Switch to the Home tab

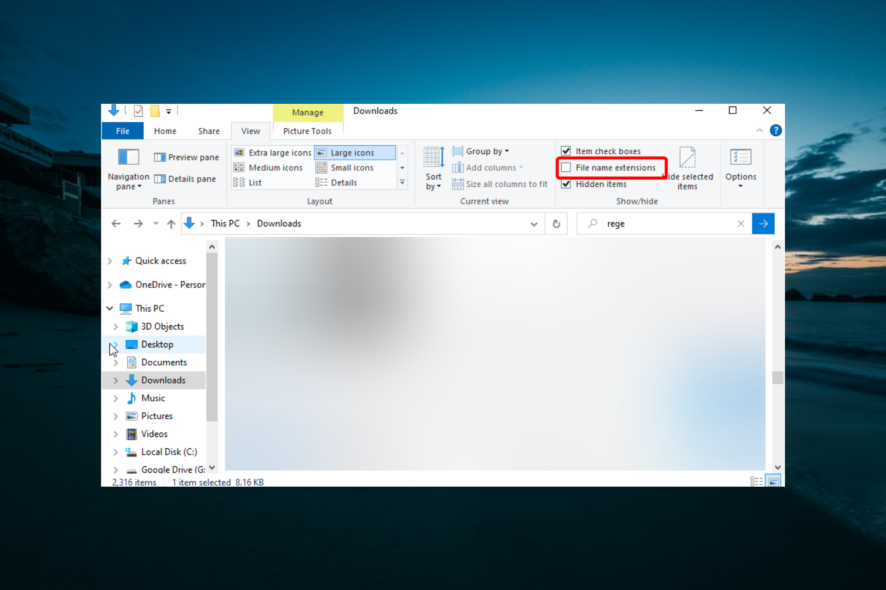165,131
